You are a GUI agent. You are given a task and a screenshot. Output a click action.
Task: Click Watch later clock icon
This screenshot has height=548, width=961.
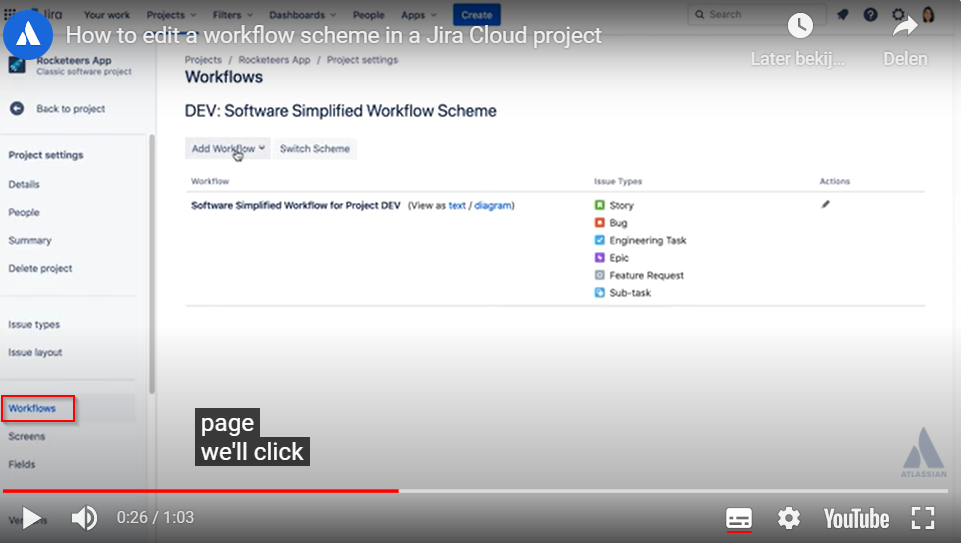[x=800, y=26]
